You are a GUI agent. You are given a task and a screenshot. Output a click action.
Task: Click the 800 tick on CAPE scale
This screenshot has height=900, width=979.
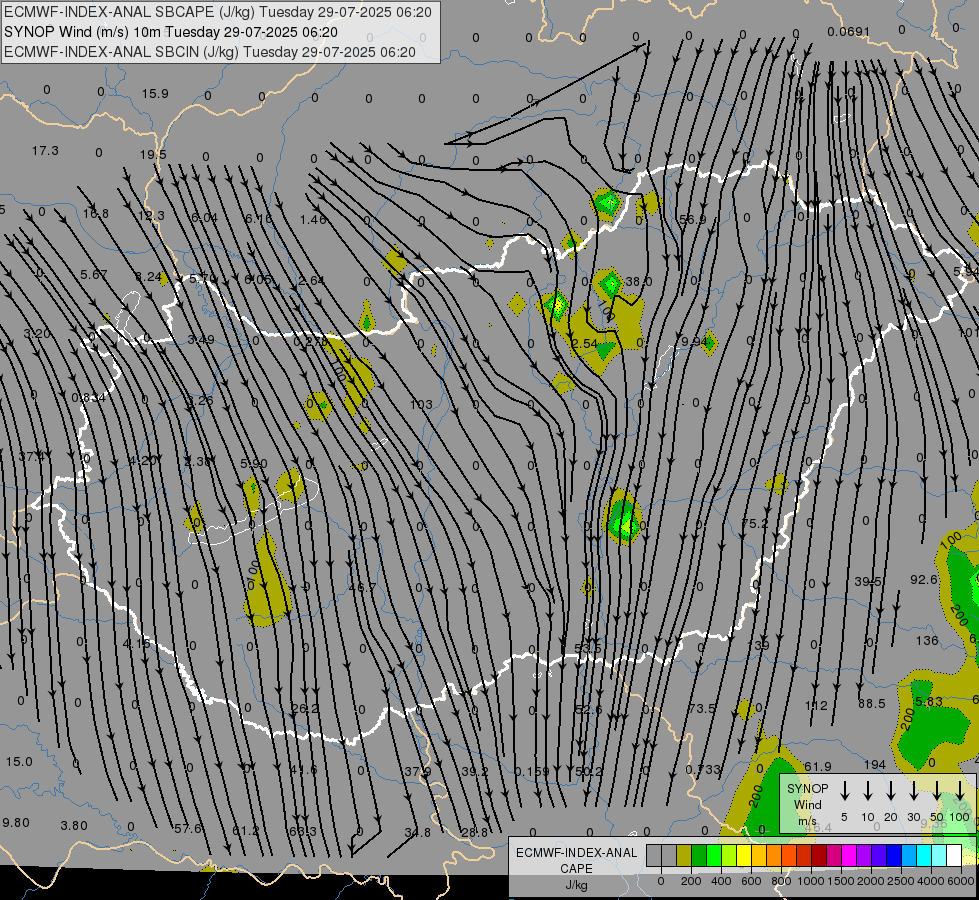coord(781,881)
